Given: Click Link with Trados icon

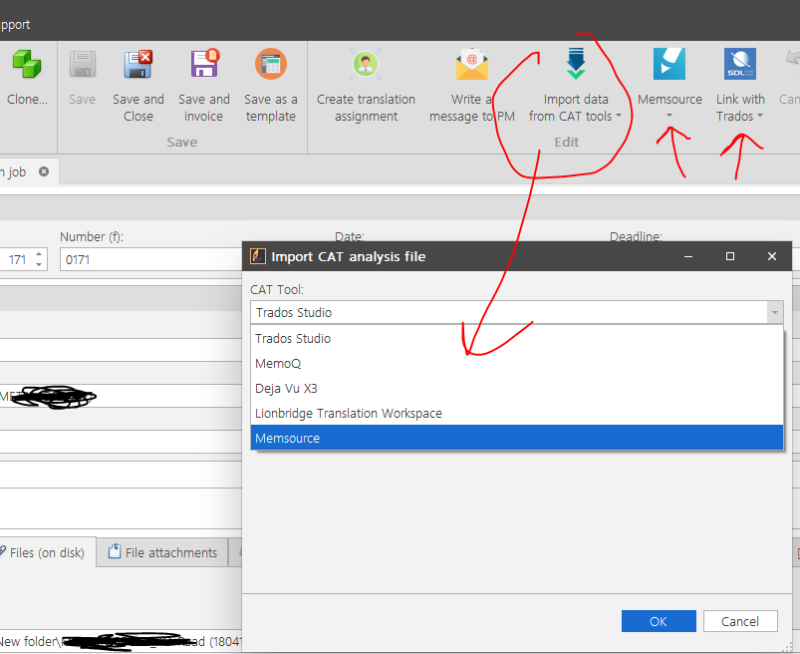Looking at the screenshot, I should 740,64.
